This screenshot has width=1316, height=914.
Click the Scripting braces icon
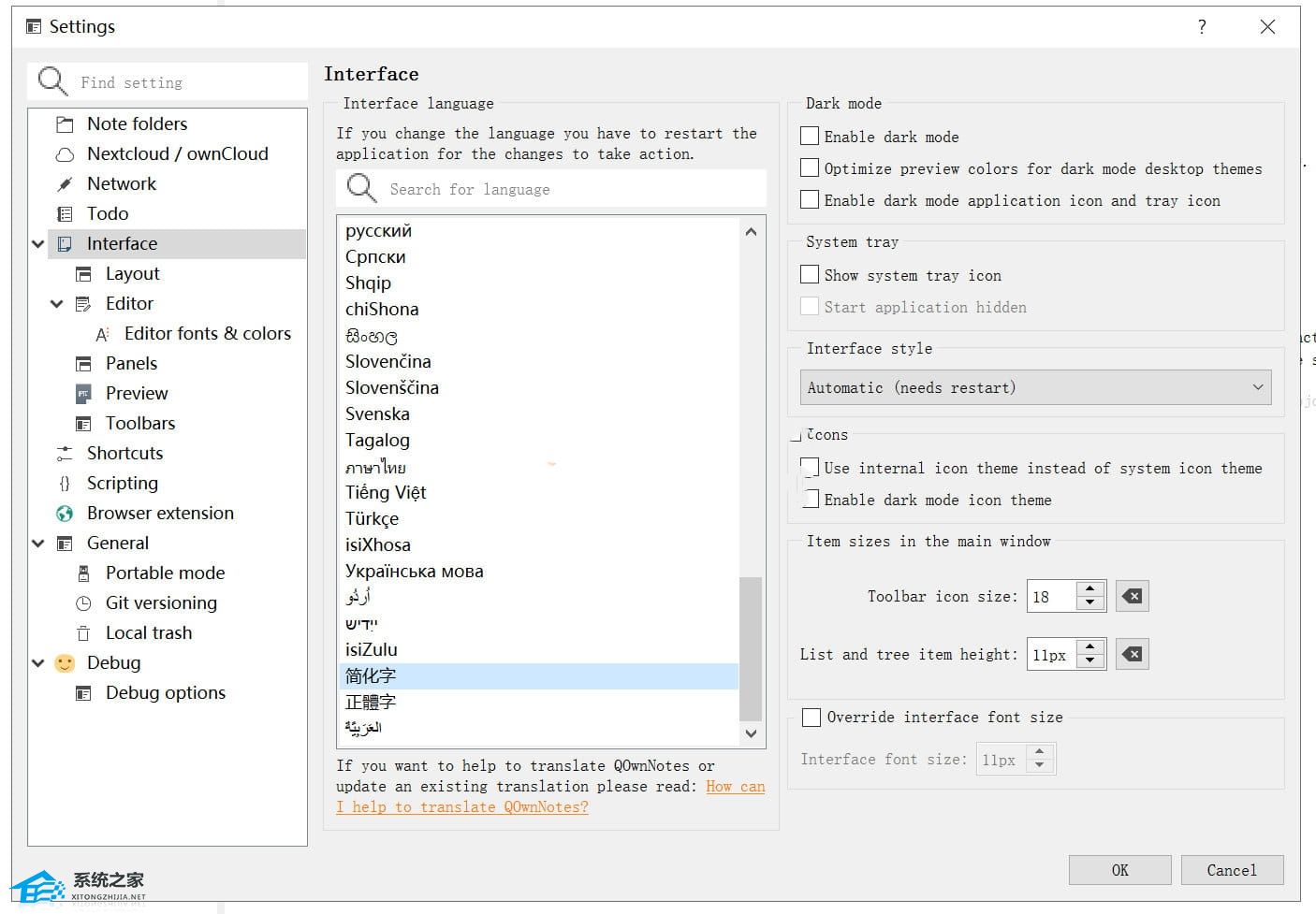[65, 484]
